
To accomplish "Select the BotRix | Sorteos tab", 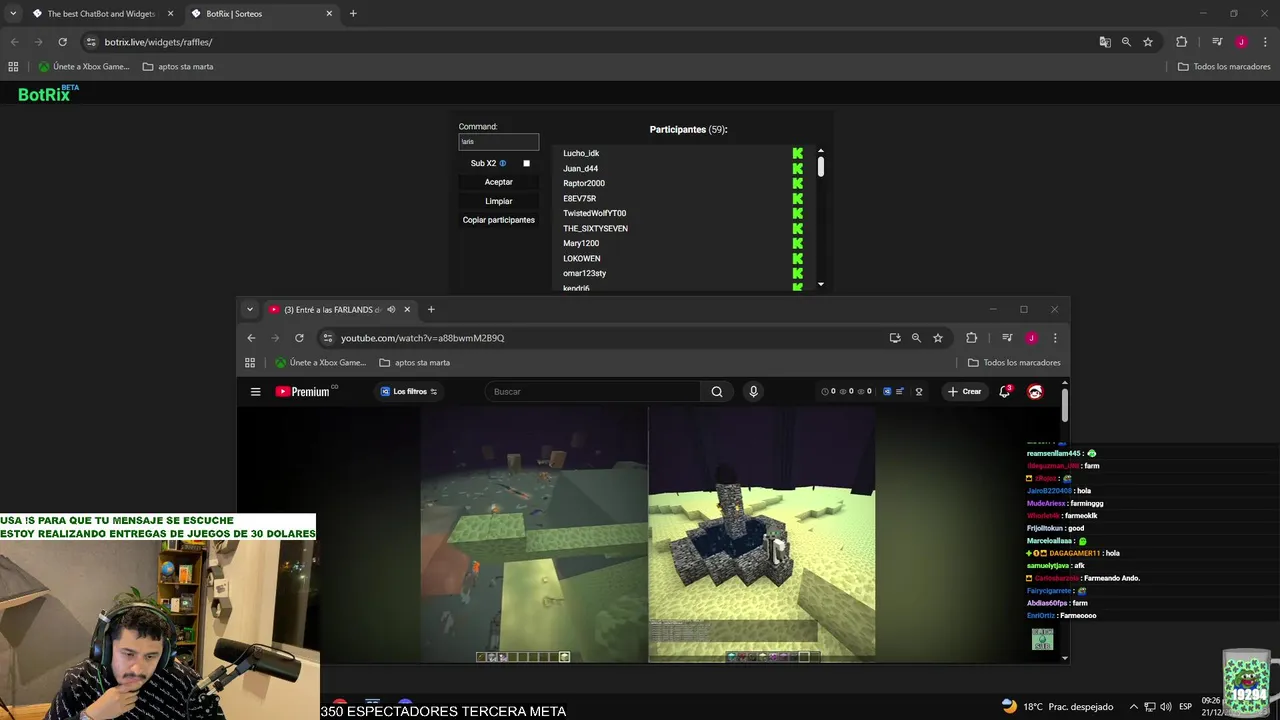I will (260, 14).
